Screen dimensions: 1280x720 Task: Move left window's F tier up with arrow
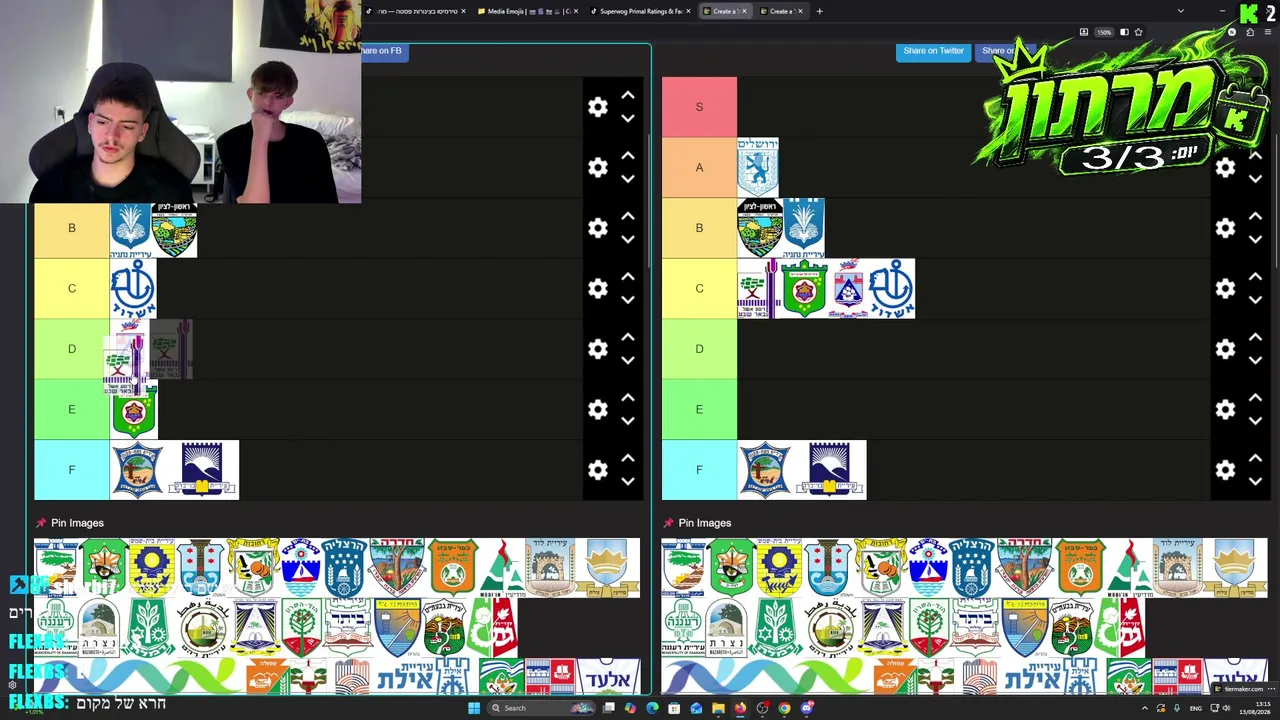pos(628,459)
